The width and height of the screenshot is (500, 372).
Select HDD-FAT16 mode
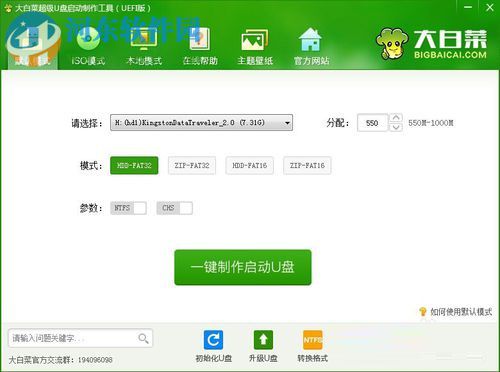pyautogui.click(x=250, y=165)
